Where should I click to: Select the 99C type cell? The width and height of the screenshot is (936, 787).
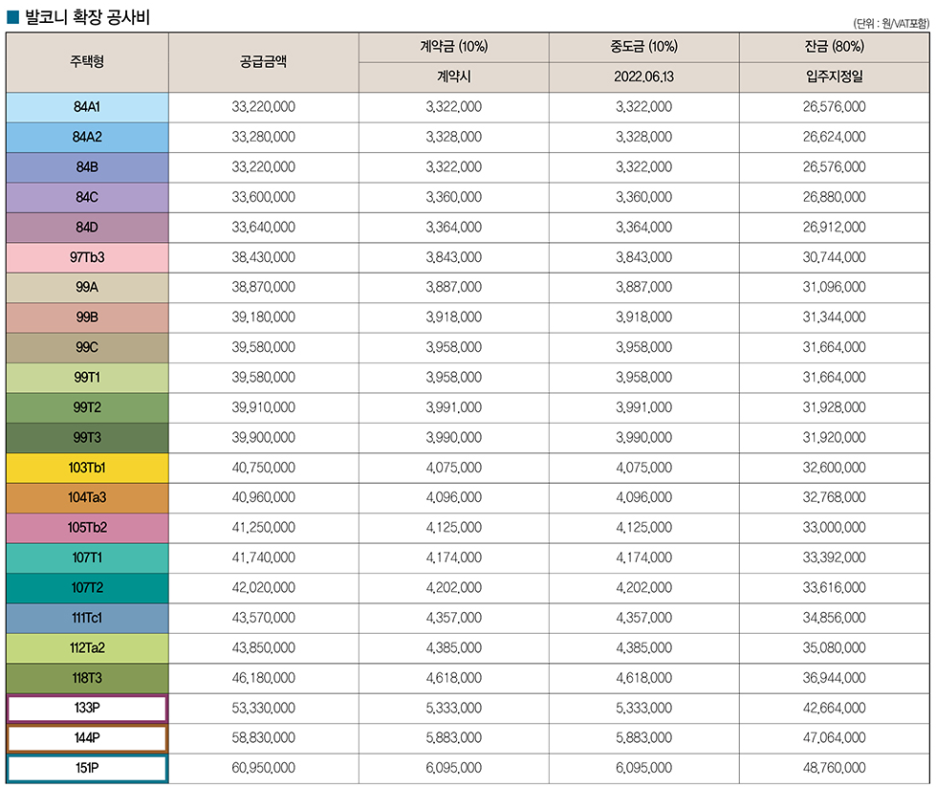pyautogui.click(x=87, y=348)
